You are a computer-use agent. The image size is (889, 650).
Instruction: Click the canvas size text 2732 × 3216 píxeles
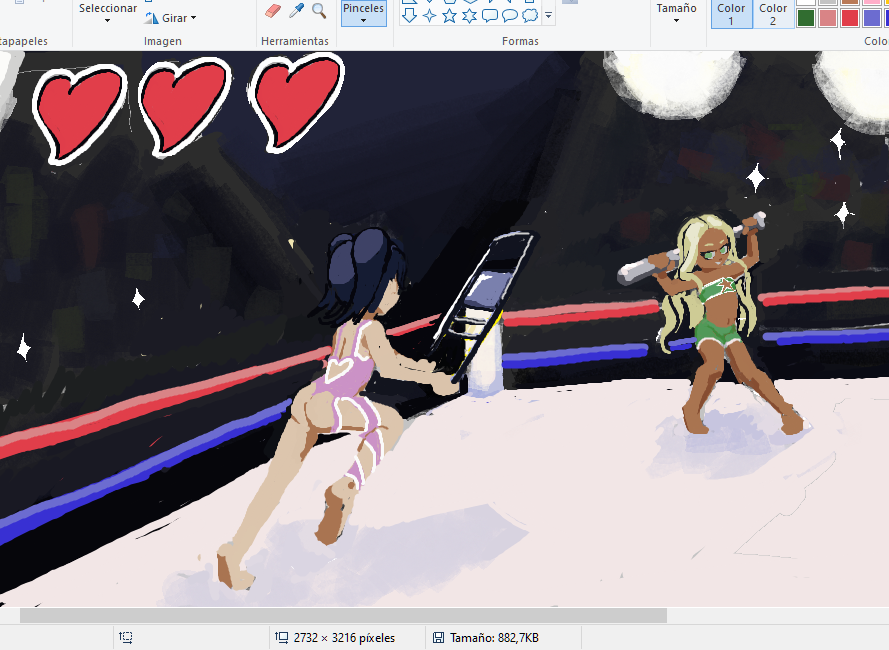[x=344, y=638]
